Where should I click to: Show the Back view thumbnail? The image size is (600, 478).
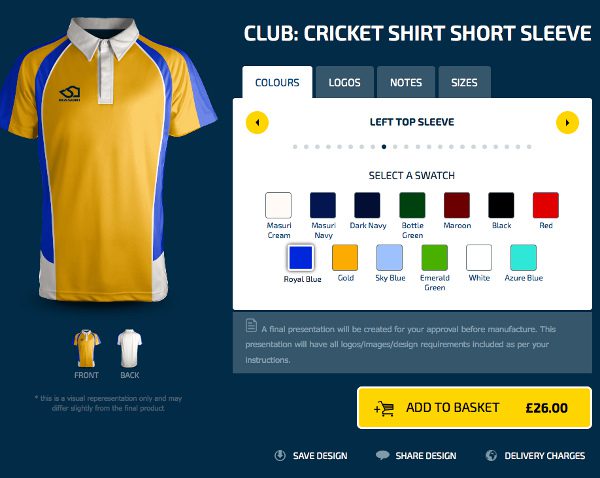129,348
